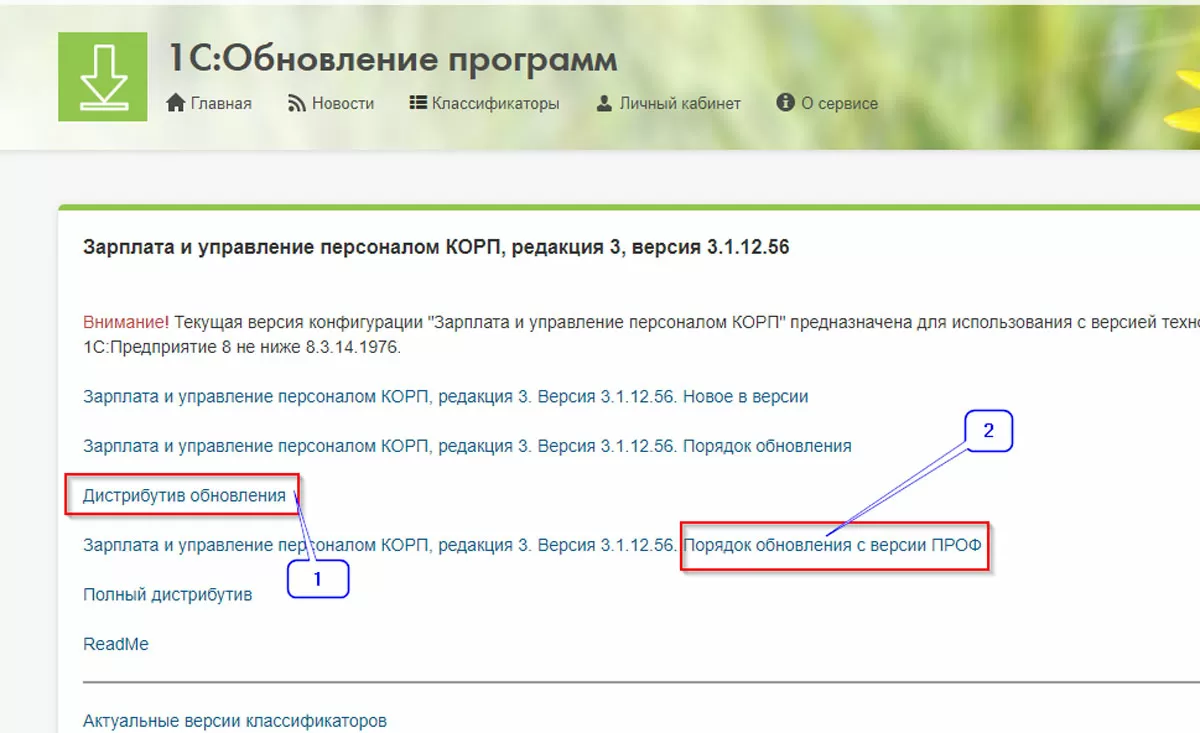Open Актуальные версии классификаторов link

pyautogui.click(x=235, y=721)
